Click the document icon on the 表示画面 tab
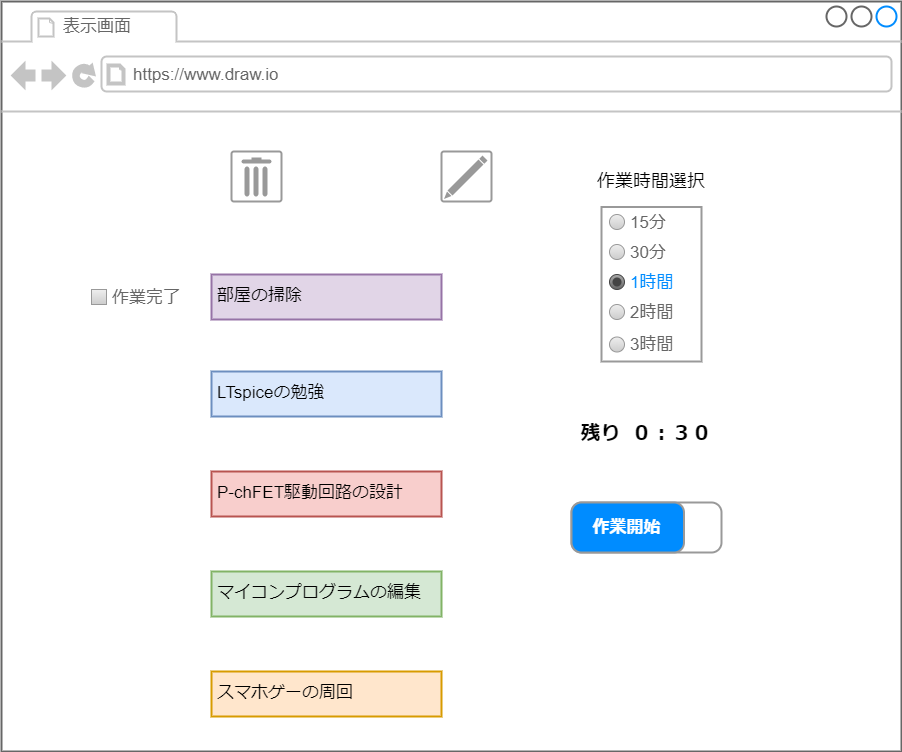Image resolution: width=902 pixels, height=752 pixels. (45, 27)
